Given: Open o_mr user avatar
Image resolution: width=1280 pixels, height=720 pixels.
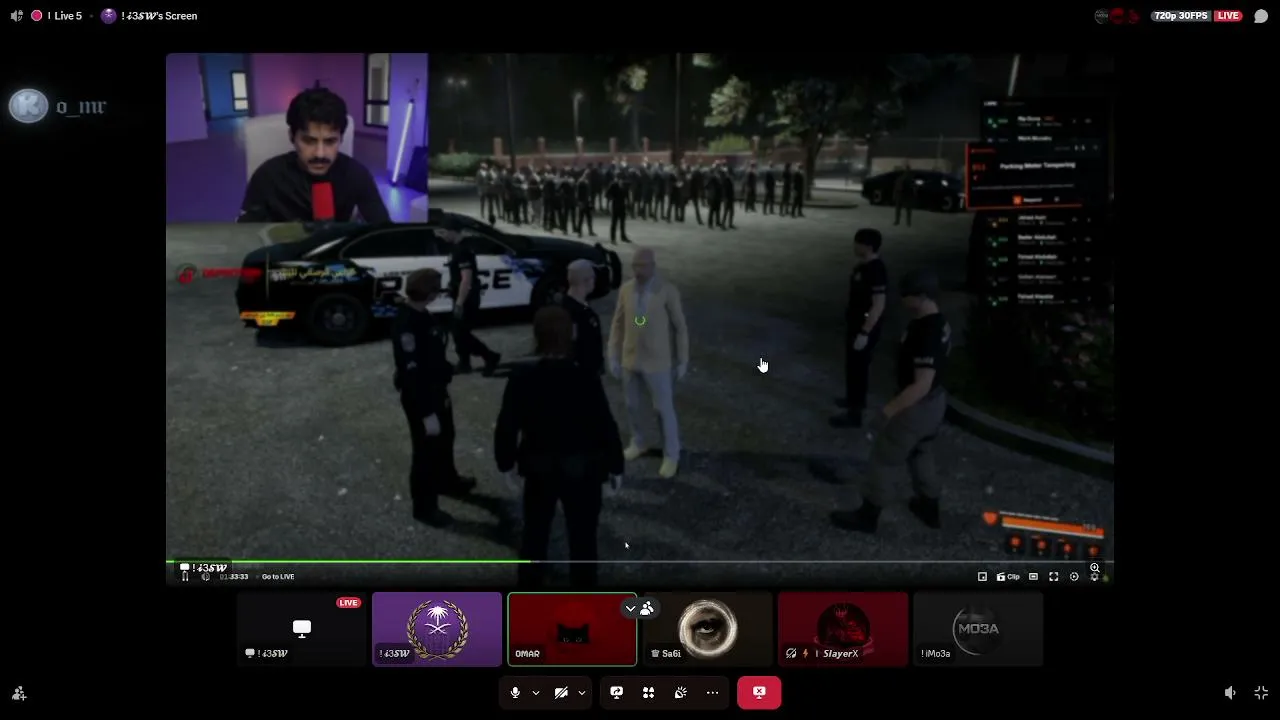Looking at the screenshot, I should 28,106.
